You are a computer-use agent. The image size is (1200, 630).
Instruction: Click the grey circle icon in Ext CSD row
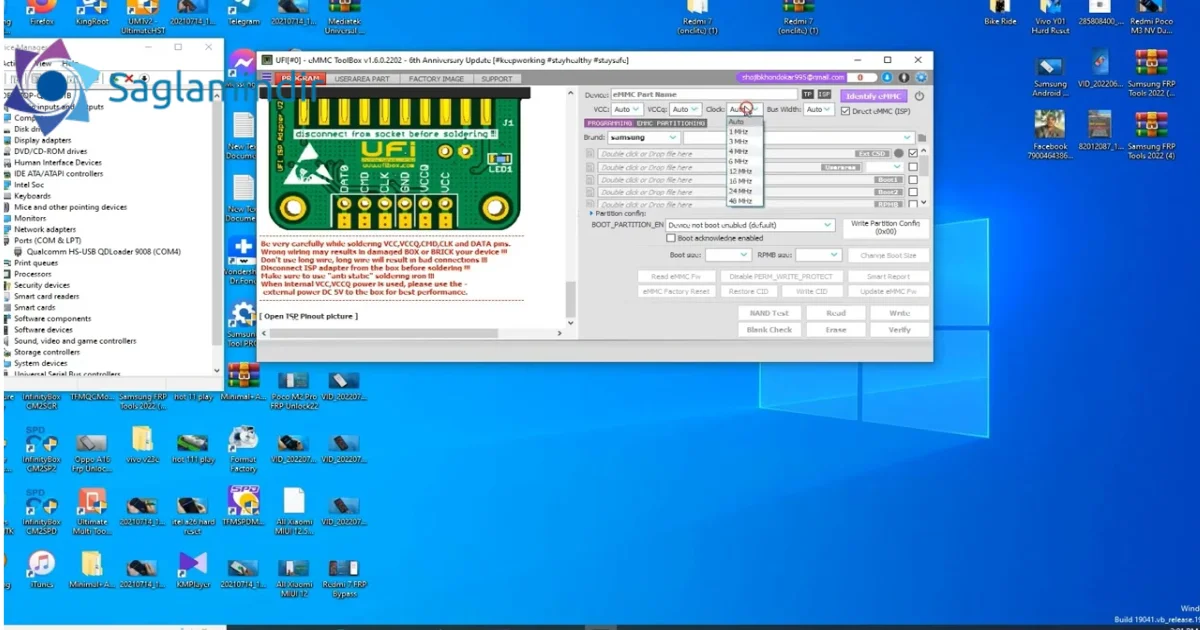(898, 153)
